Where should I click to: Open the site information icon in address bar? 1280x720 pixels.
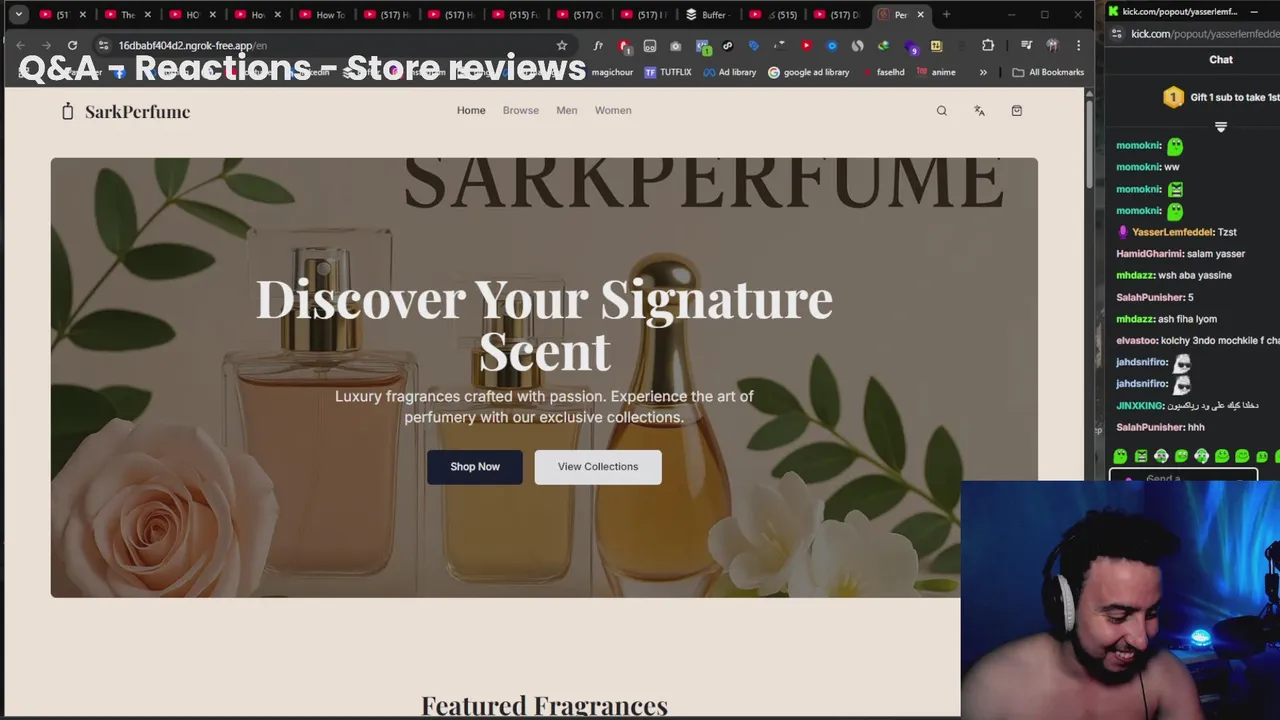click(103, 45)
